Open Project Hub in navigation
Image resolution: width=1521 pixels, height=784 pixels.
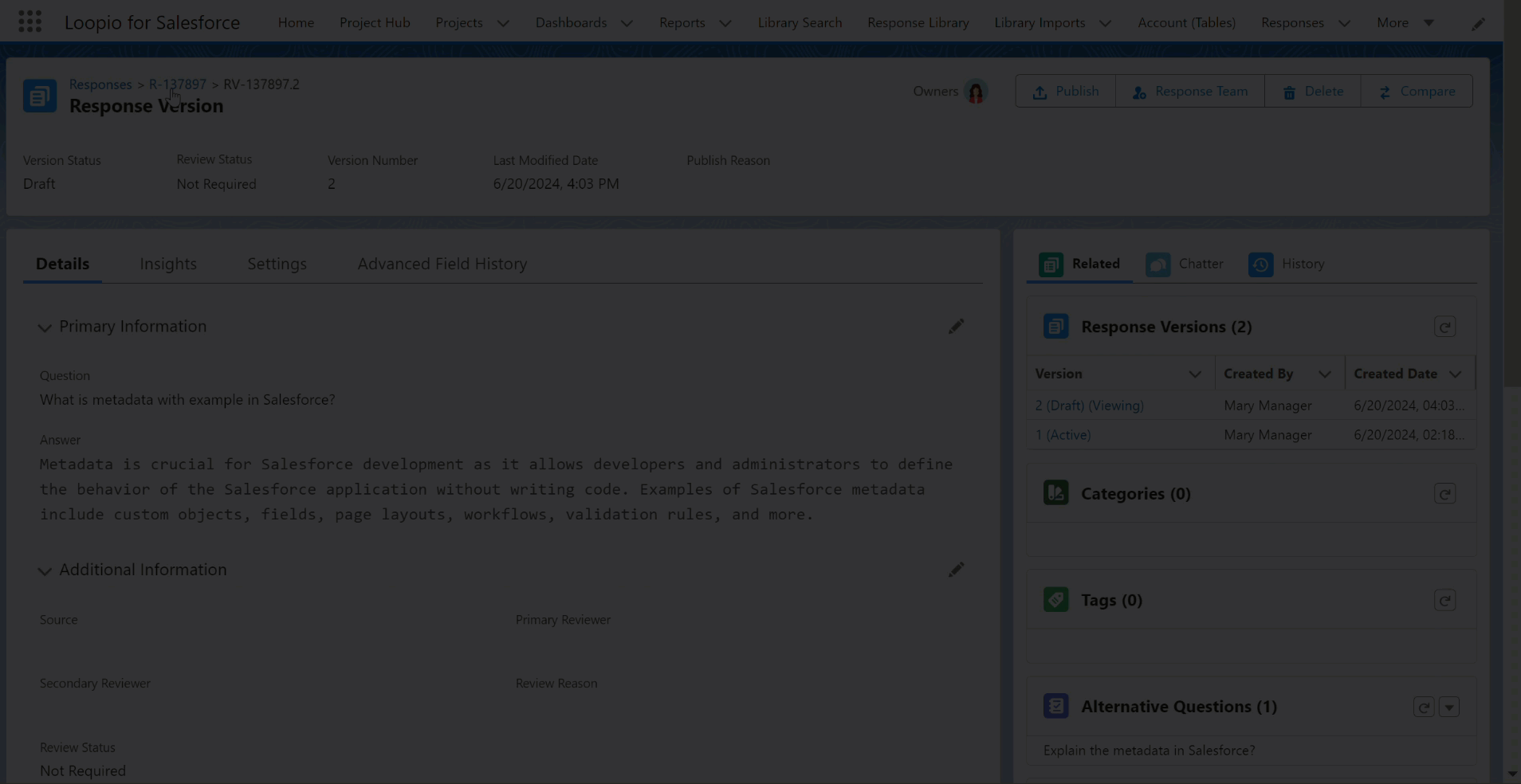point(375,23)
